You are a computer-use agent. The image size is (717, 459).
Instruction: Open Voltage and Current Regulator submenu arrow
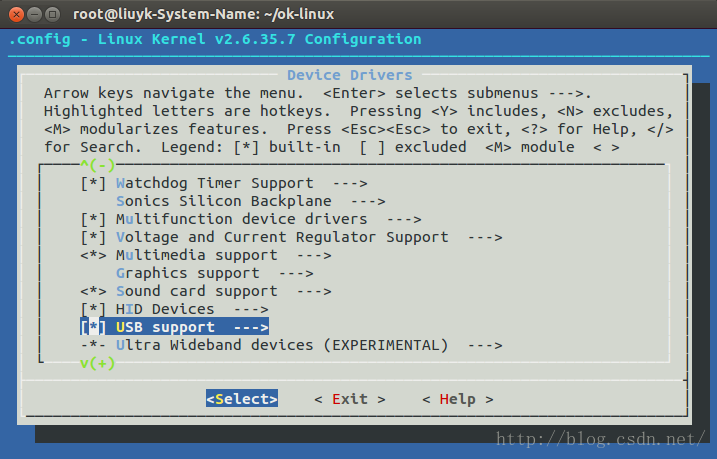[485, 237]
